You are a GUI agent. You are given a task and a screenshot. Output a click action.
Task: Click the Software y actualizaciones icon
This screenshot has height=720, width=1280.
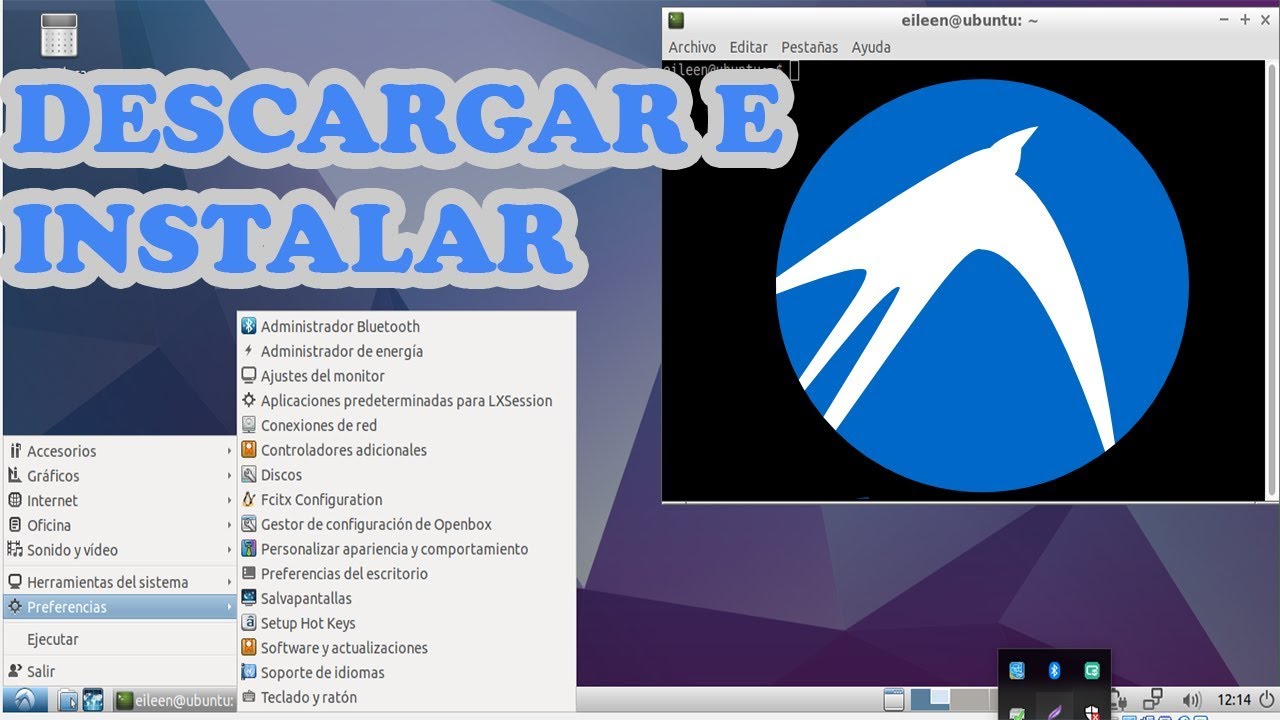click(250, 648)
